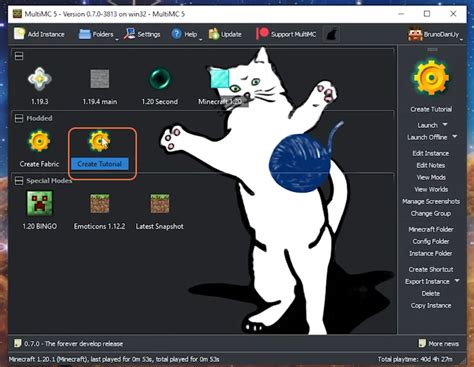The width and height of the screenshot is (474, 367).
Task: Click the MultiMC title bar app icon
Action: [17, 14]
